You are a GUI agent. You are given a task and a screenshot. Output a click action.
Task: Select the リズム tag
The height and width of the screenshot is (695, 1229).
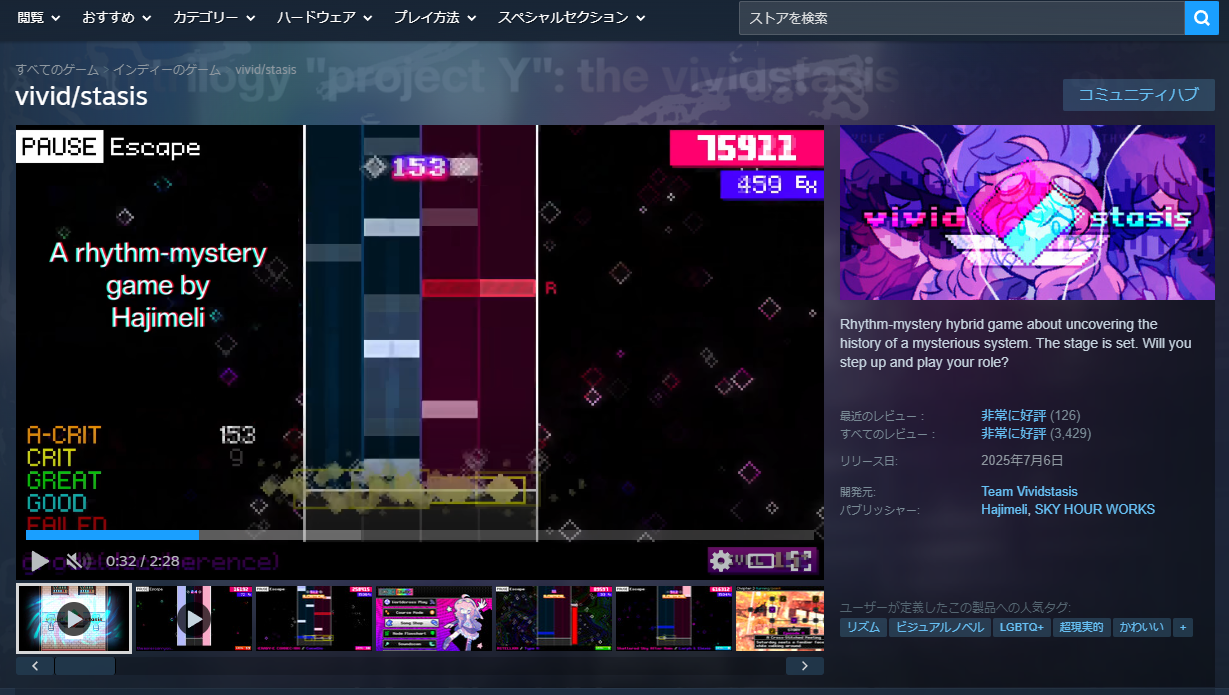click(862, 627)
